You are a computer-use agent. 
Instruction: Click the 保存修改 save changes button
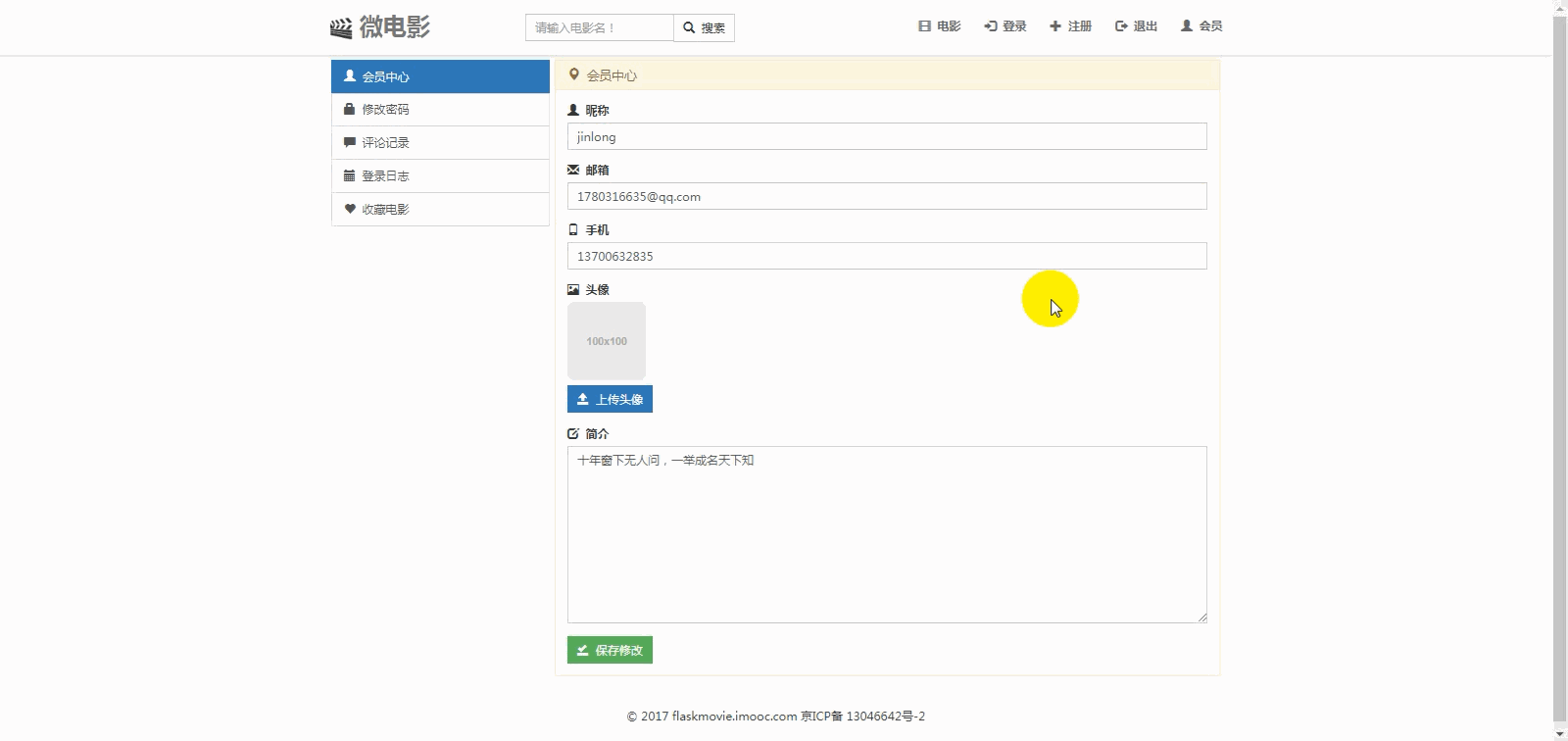pos(610,650)
